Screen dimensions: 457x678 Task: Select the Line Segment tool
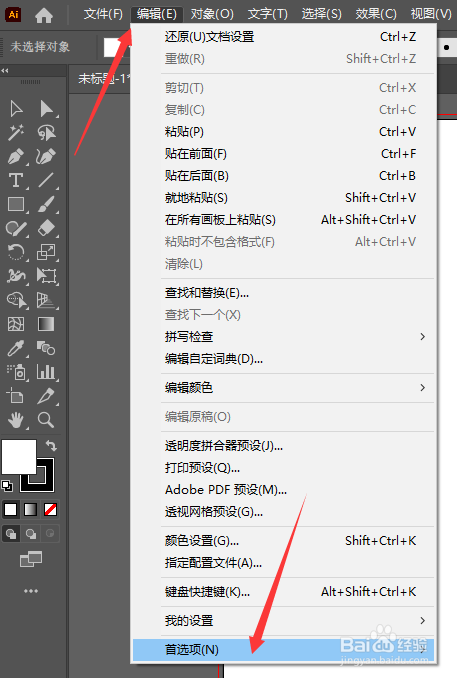tap(46, 180)
